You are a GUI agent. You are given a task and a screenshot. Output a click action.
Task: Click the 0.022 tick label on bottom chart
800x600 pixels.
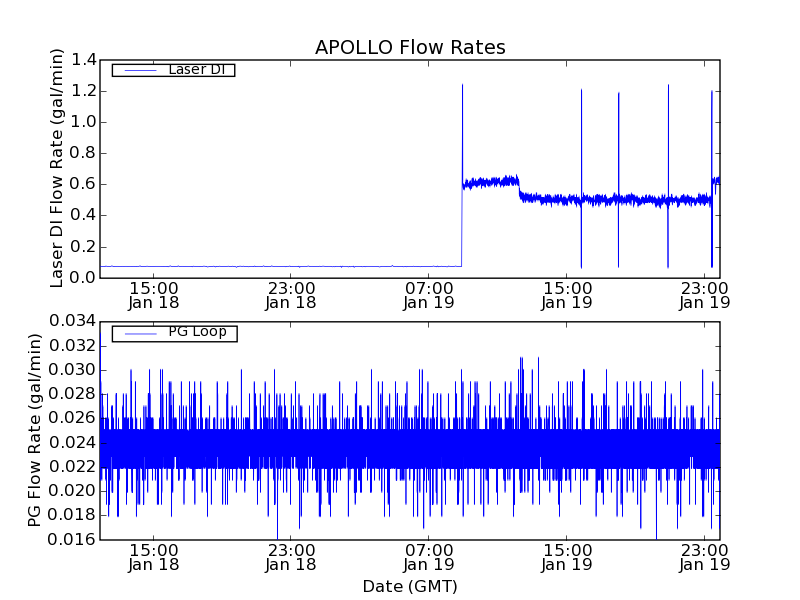point(72,467)
